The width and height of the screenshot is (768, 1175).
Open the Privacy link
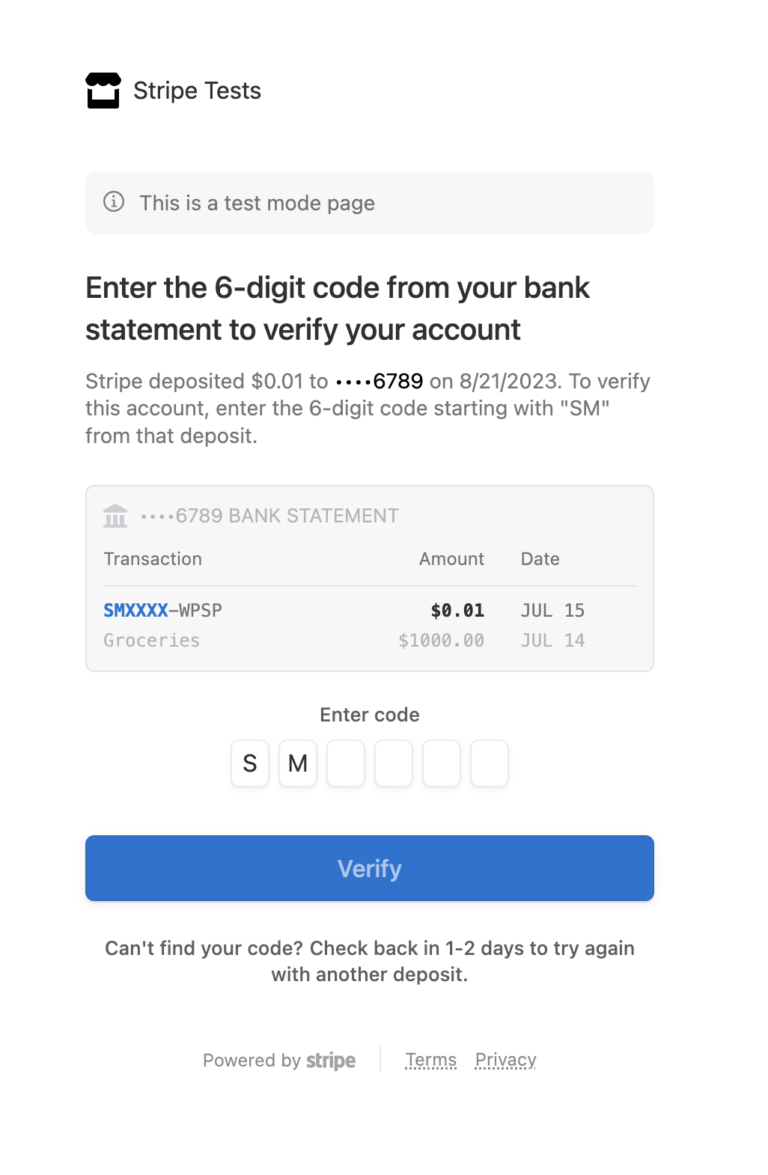click(506, 1060)
